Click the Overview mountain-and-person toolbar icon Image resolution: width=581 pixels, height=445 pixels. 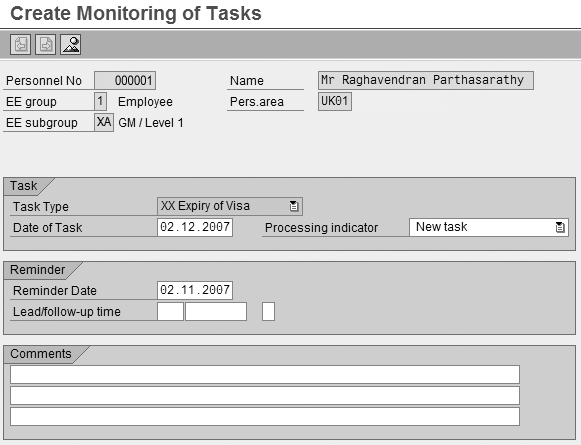(x=70, y=44)
